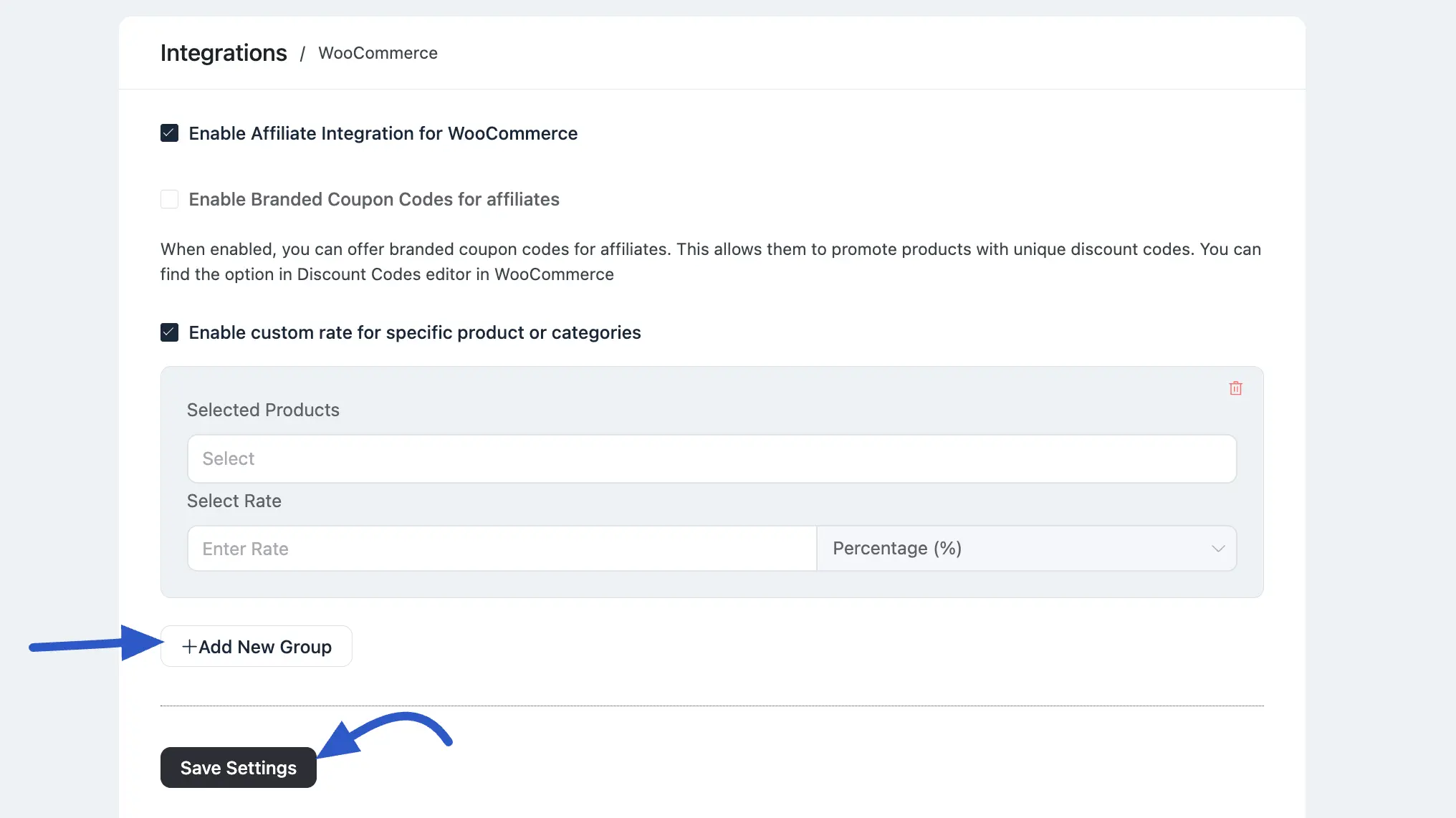Expand the Select dropdown under Selected Products
Screen dimensions: 1456x818
coord(712,458)
